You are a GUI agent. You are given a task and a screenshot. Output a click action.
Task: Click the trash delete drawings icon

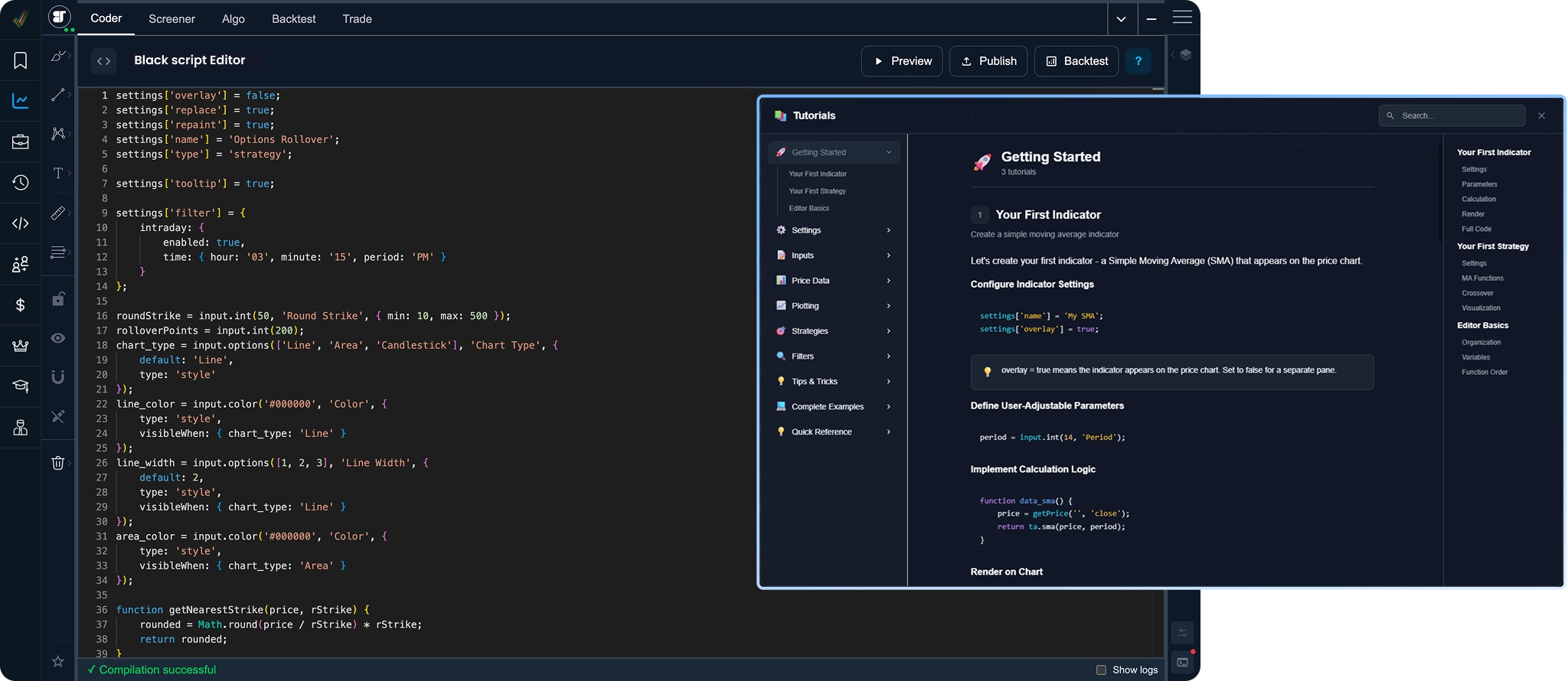(58, 463)
